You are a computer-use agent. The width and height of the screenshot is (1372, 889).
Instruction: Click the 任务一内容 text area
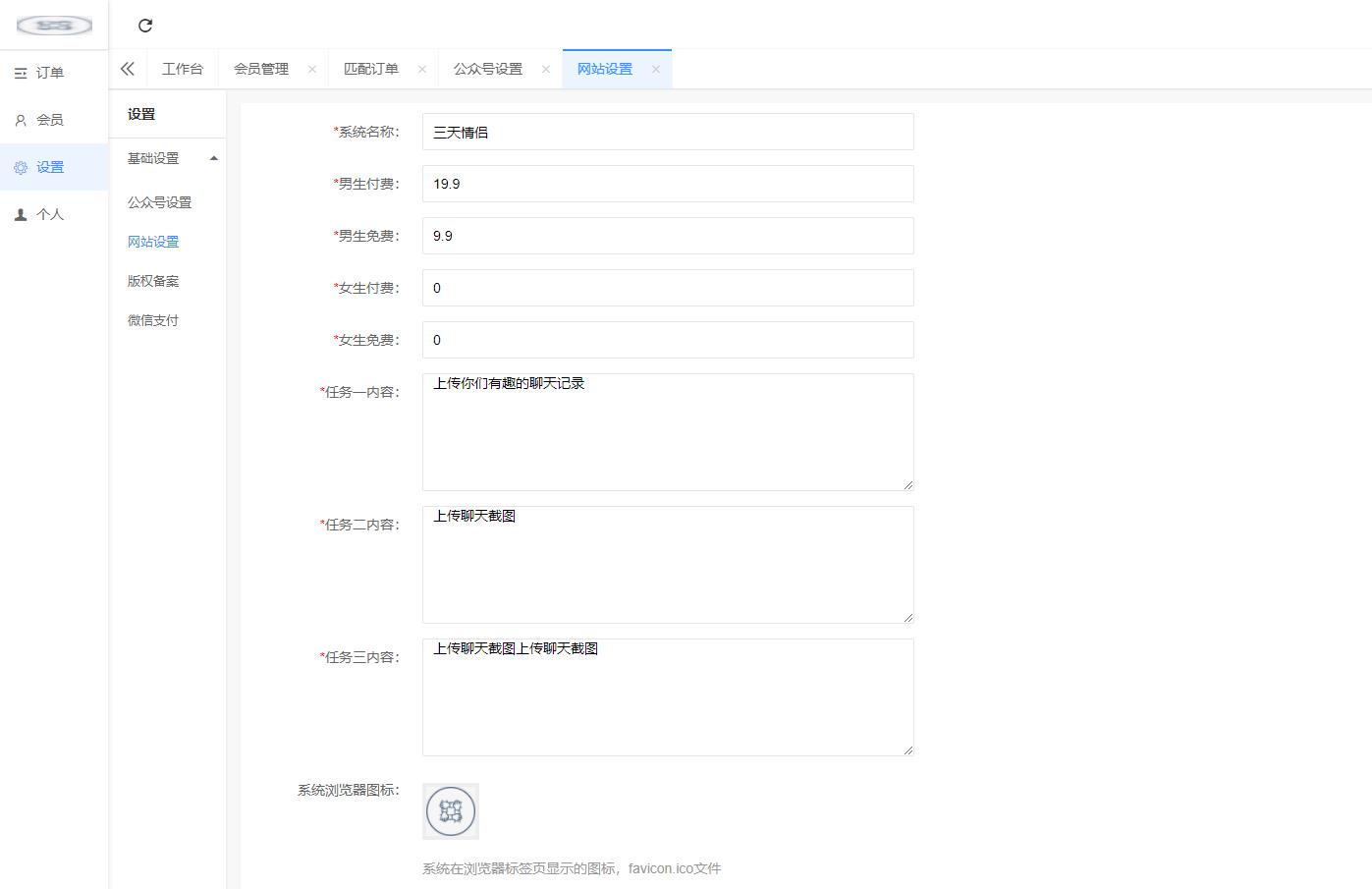click(668, 432)
